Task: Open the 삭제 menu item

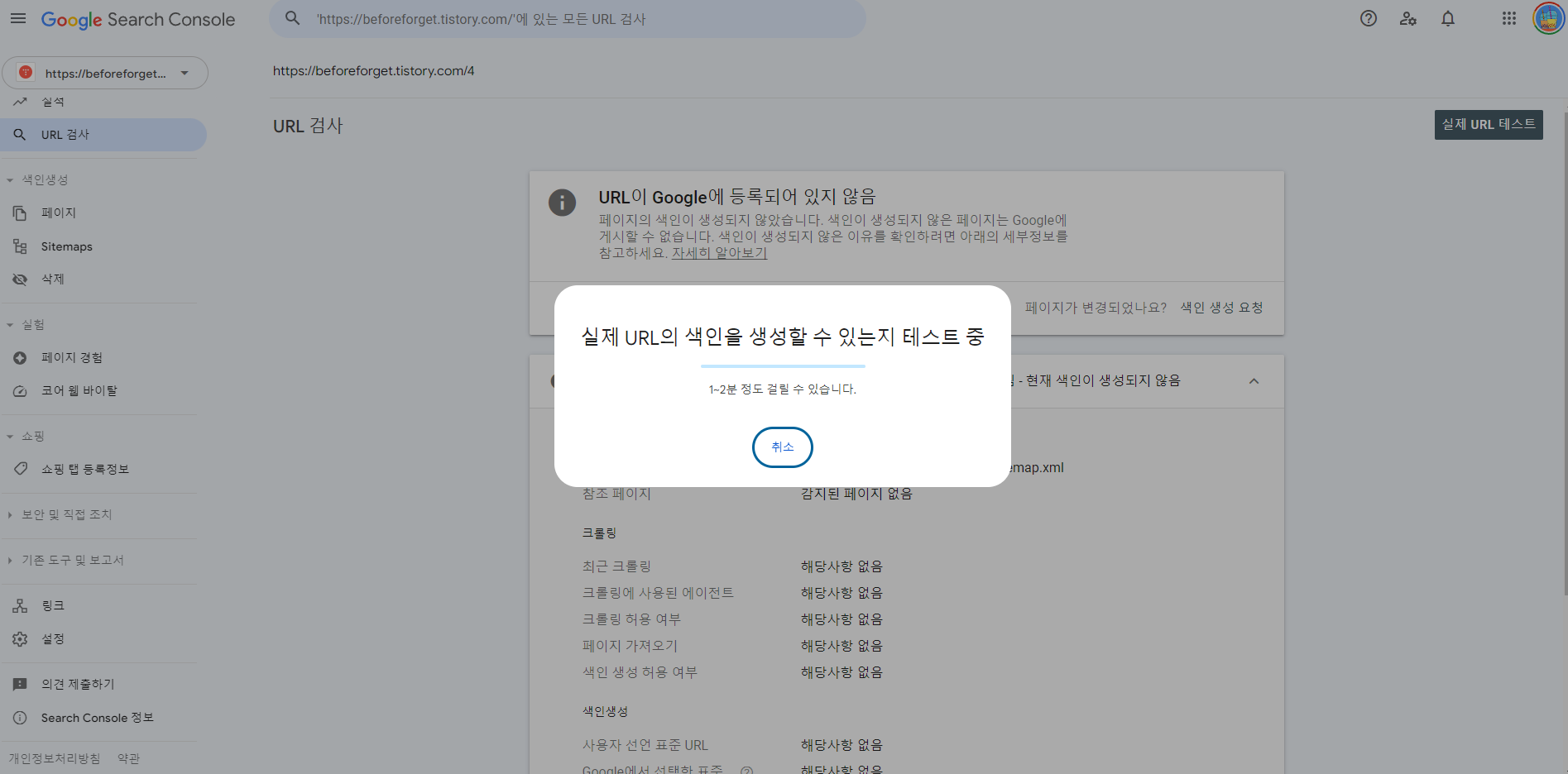Action: tap(103, 279)
